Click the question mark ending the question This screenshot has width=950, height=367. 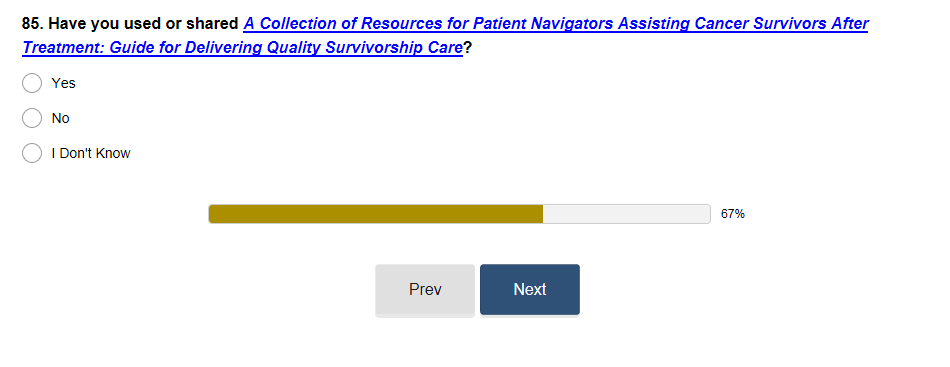point(467,48)
